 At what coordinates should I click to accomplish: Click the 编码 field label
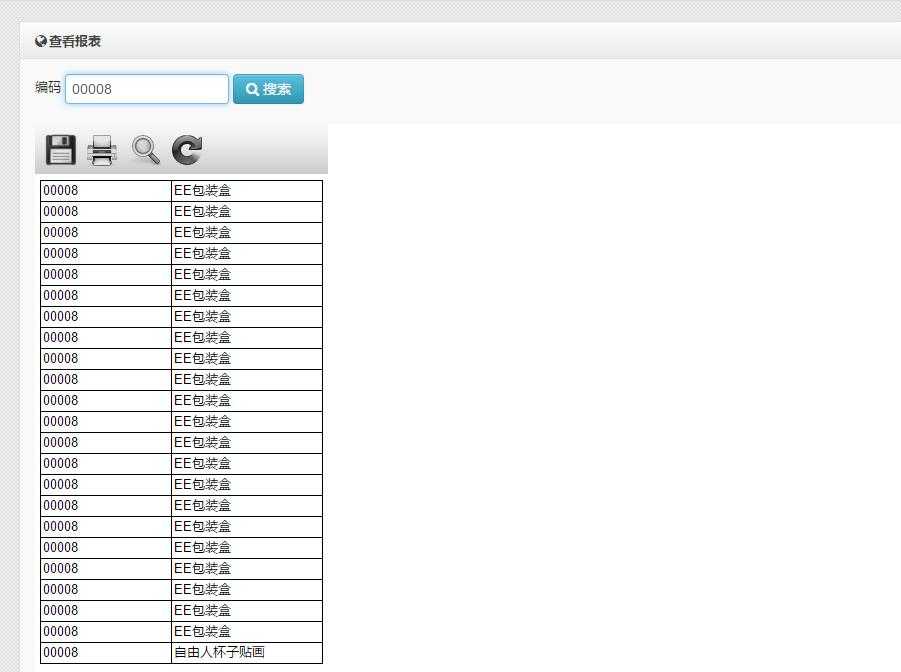[x=48, y=87]
